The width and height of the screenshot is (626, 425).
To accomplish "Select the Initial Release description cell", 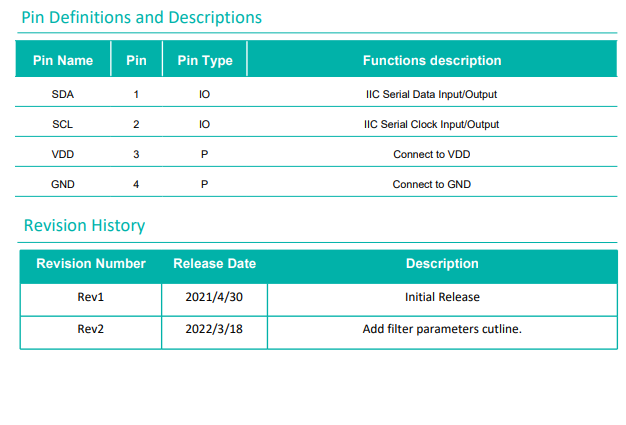I will pos(442,298).
